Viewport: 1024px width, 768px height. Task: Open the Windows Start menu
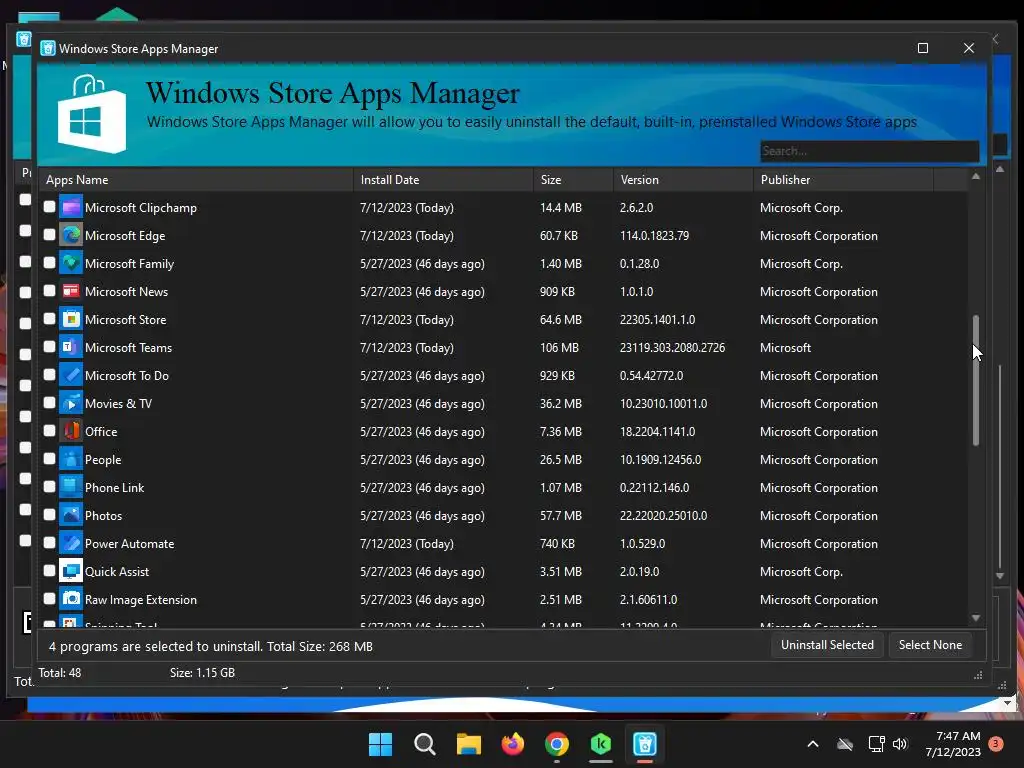[x=380, y=744]
